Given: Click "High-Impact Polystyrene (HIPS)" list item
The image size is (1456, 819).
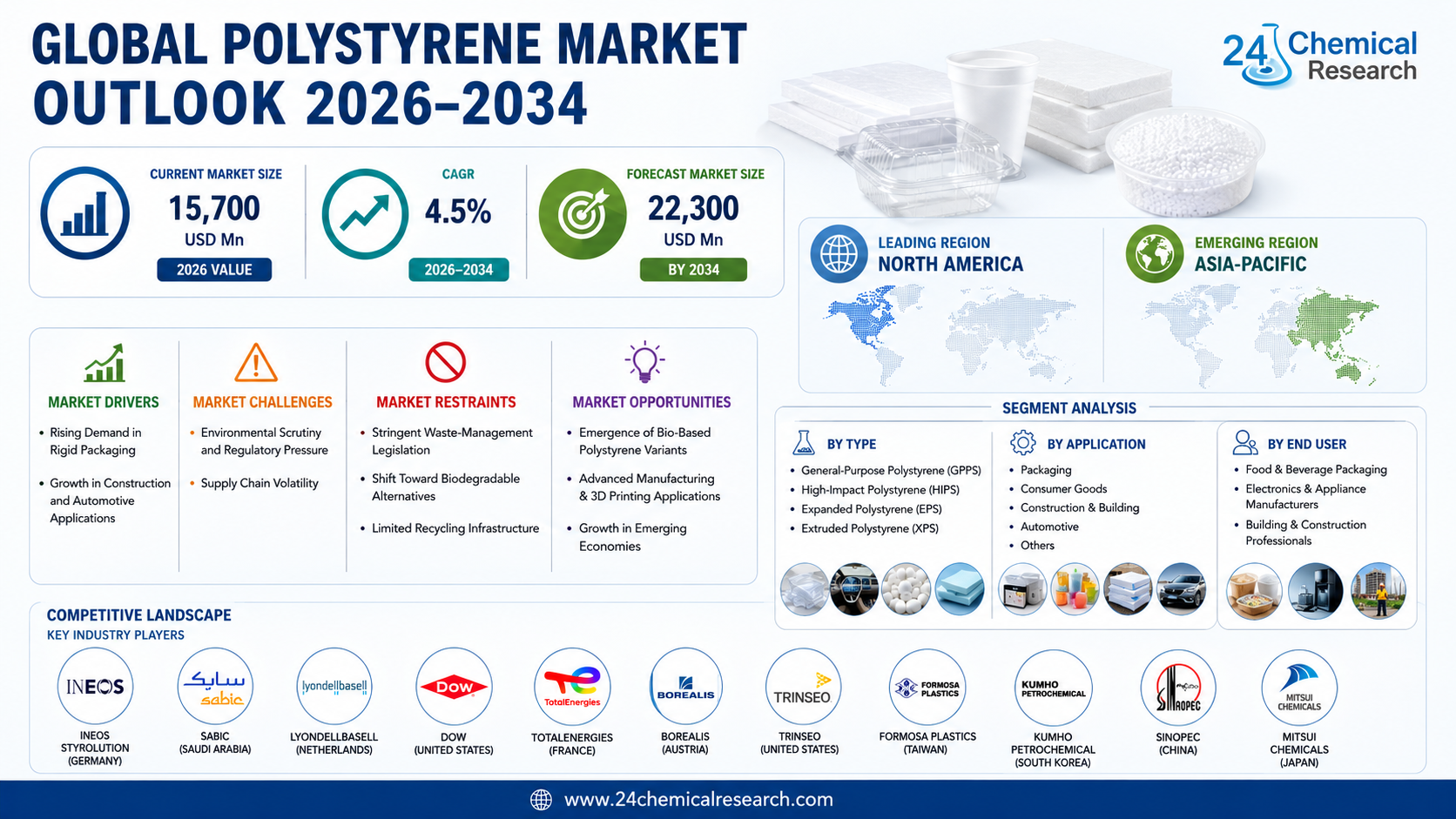Looking at the screenshot, I should coord(880,490).
